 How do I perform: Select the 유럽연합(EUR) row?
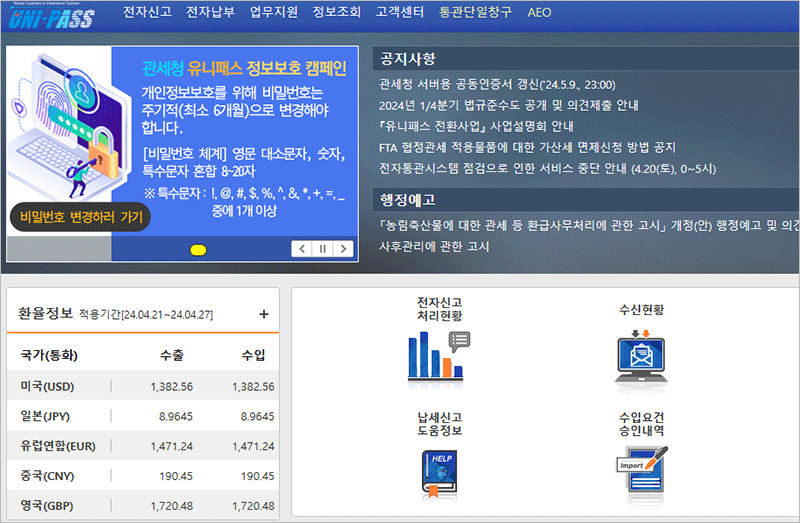(143, 445)
